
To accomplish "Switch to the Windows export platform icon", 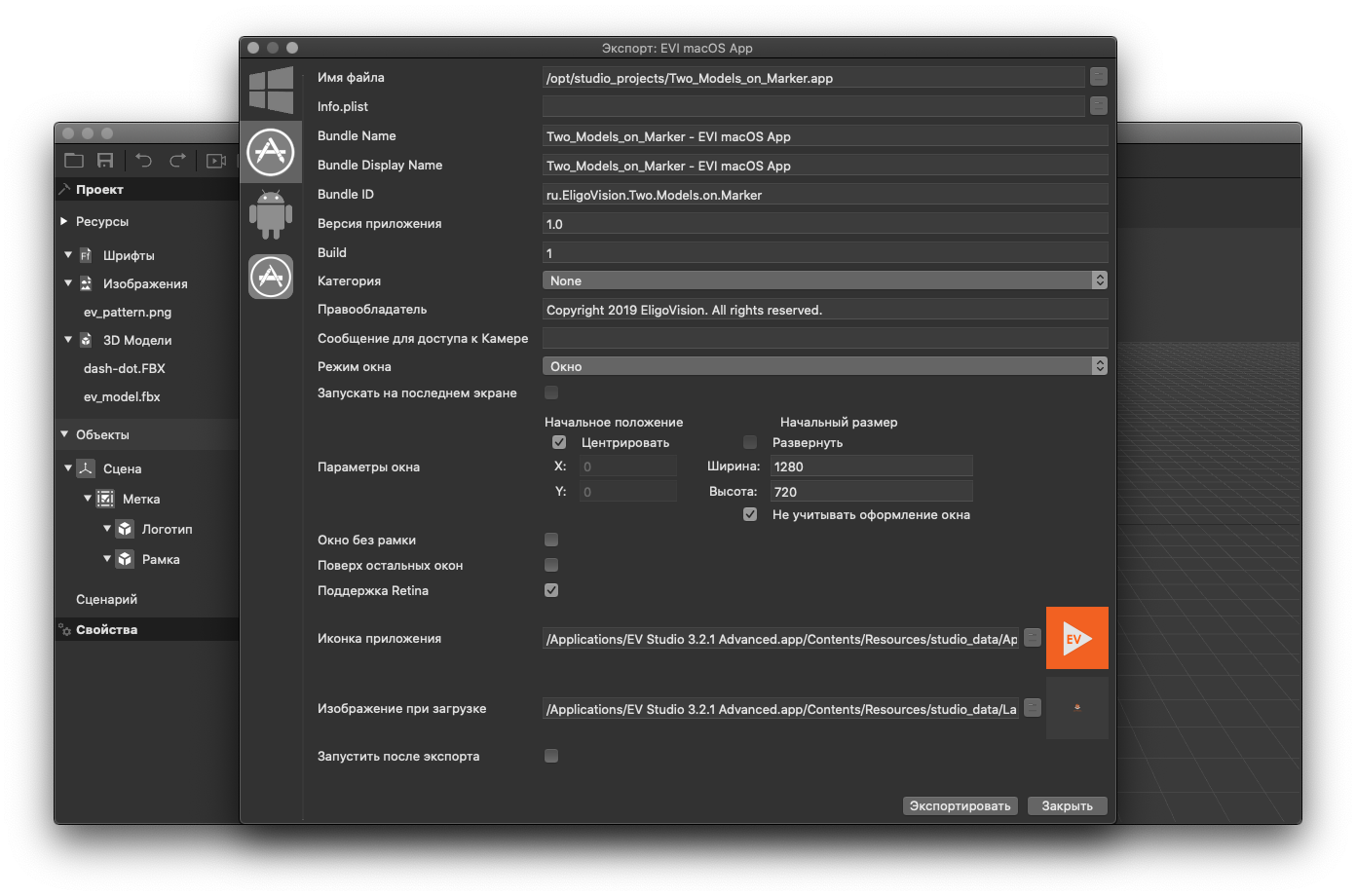I will click(x=271, y=90).
